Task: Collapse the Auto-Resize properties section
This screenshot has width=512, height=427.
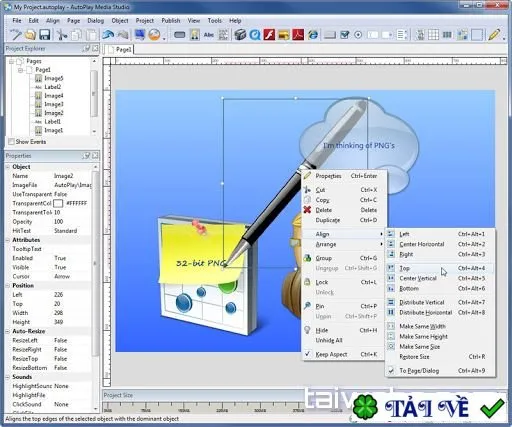Action: coord(8,331)
